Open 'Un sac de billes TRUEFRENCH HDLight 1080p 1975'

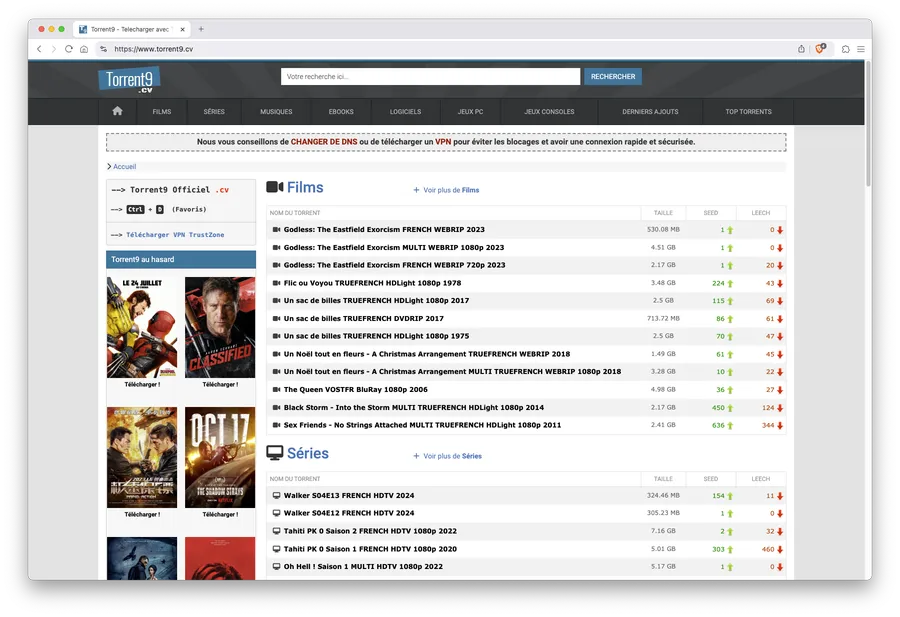[x=376, y=336]
